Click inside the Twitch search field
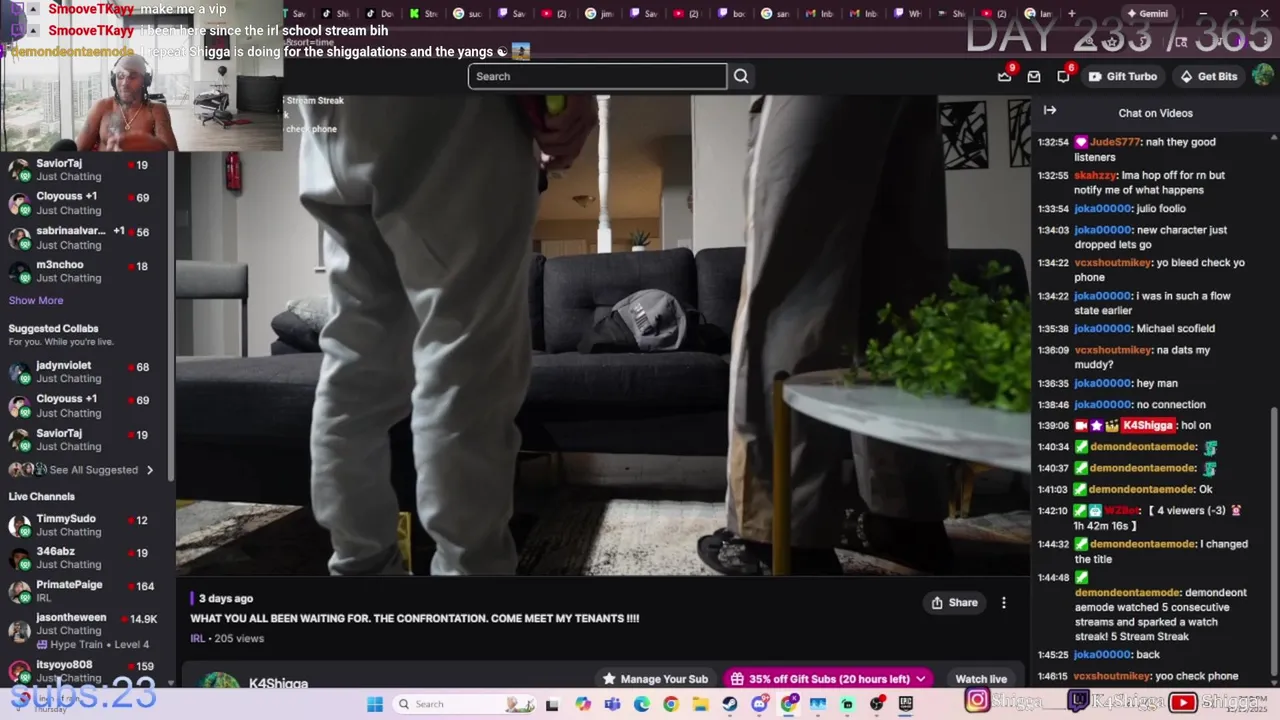The width and height of the screenshot is (1280, 720). coord(598,76)
